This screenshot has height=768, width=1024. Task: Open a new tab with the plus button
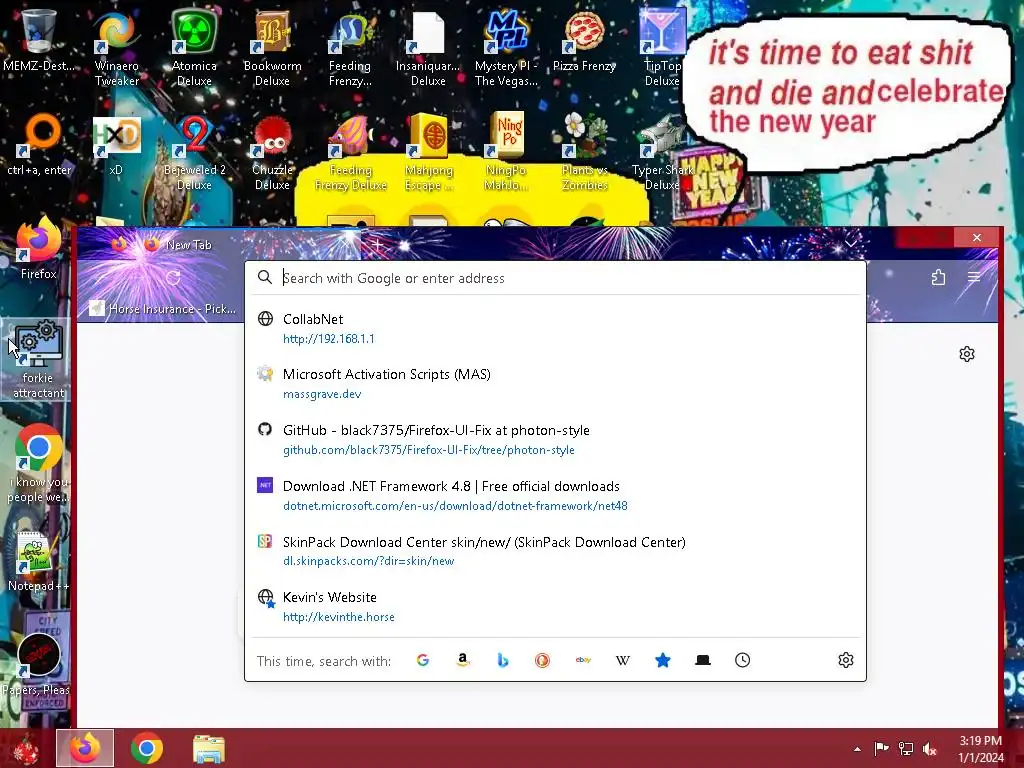pyautogui.click(x=377, y=245)
